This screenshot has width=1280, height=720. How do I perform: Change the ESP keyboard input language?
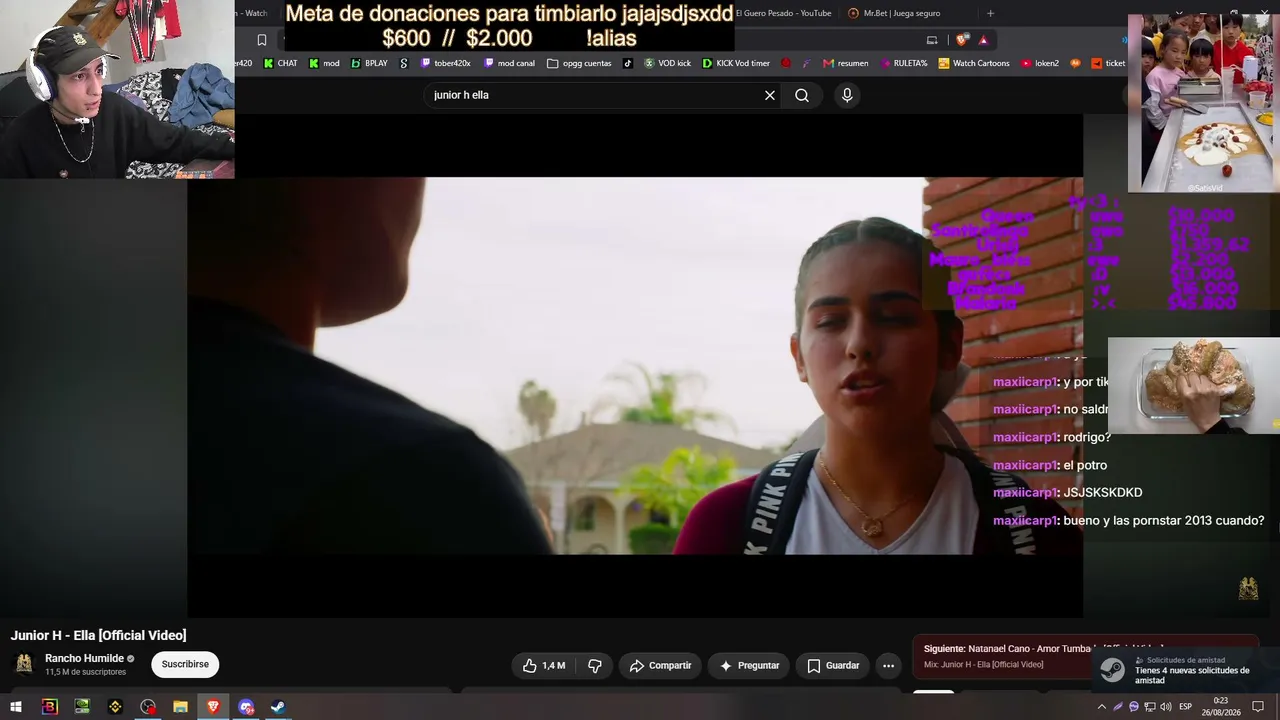(x=1185, y=707)
